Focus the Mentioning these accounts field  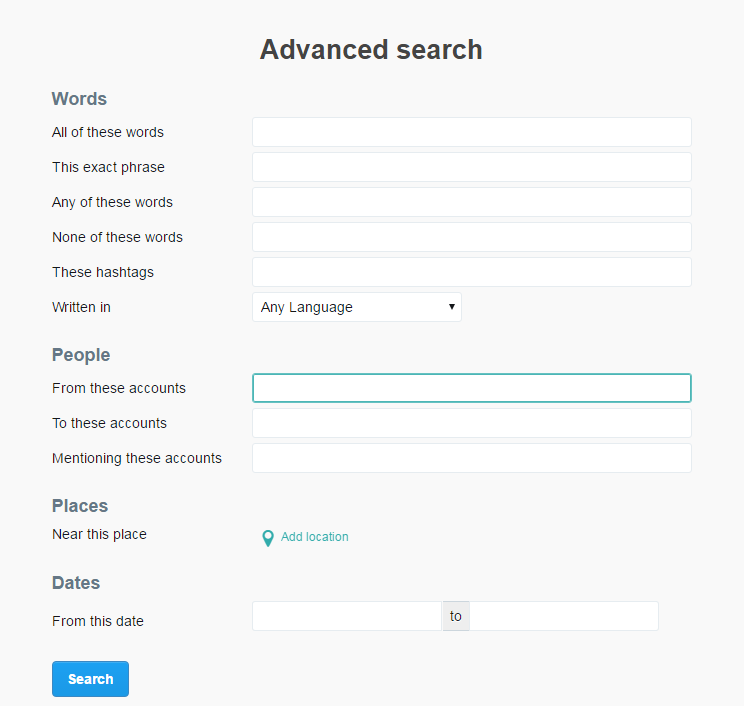pyautogui.click(x=472, y=458)
